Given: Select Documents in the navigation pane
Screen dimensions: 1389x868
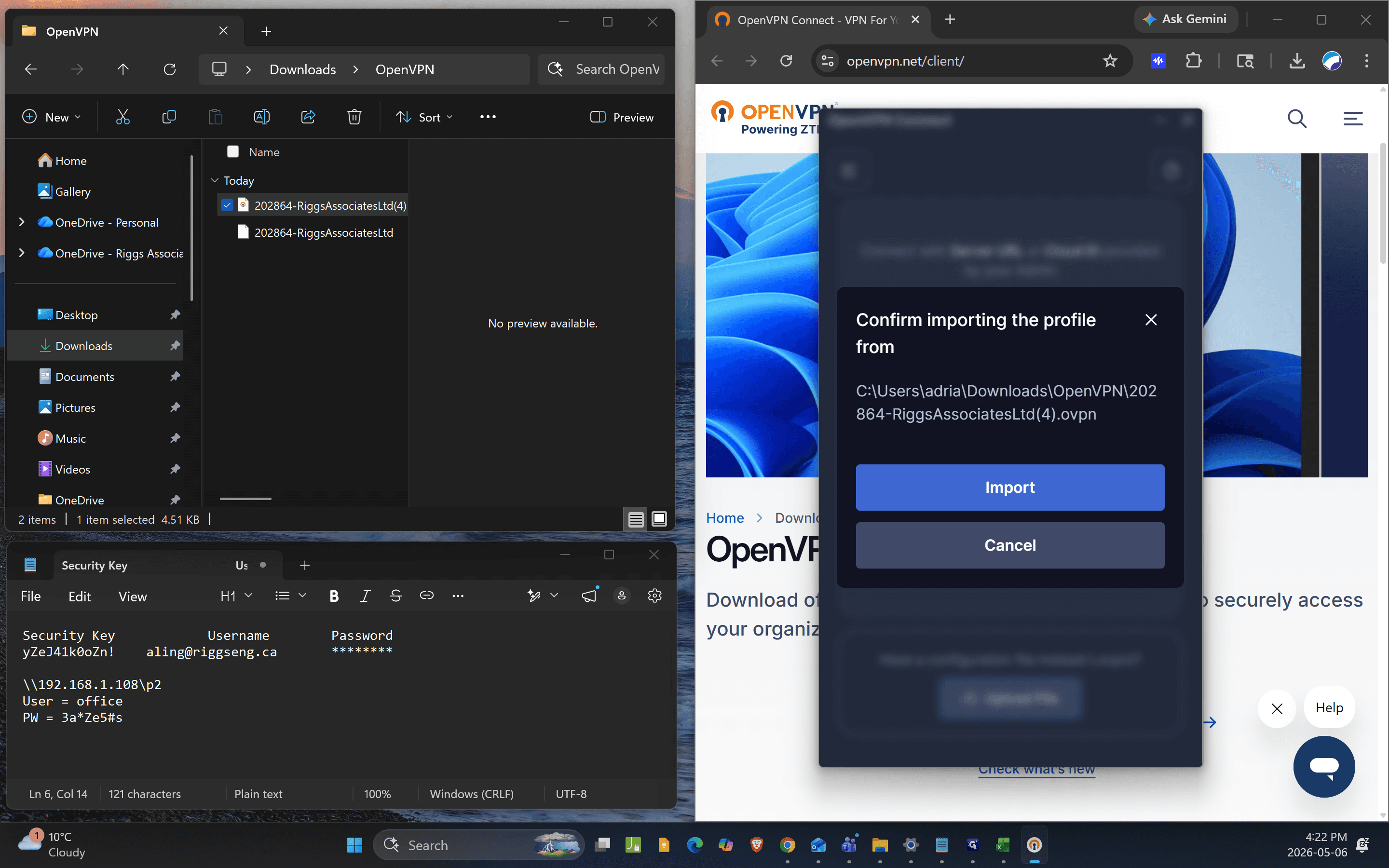Looking at the screenshot, I should 95,377.
